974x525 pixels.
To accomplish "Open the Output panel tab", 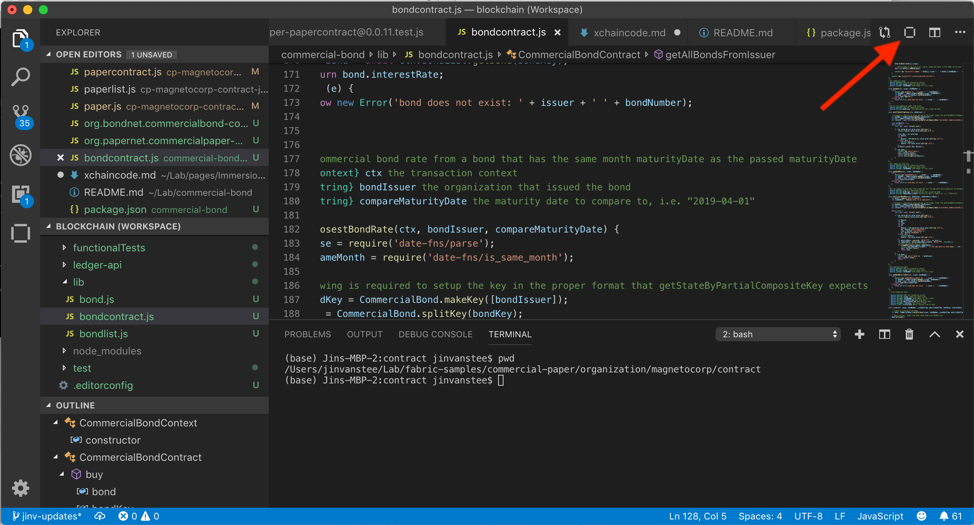I will point(365,334).
